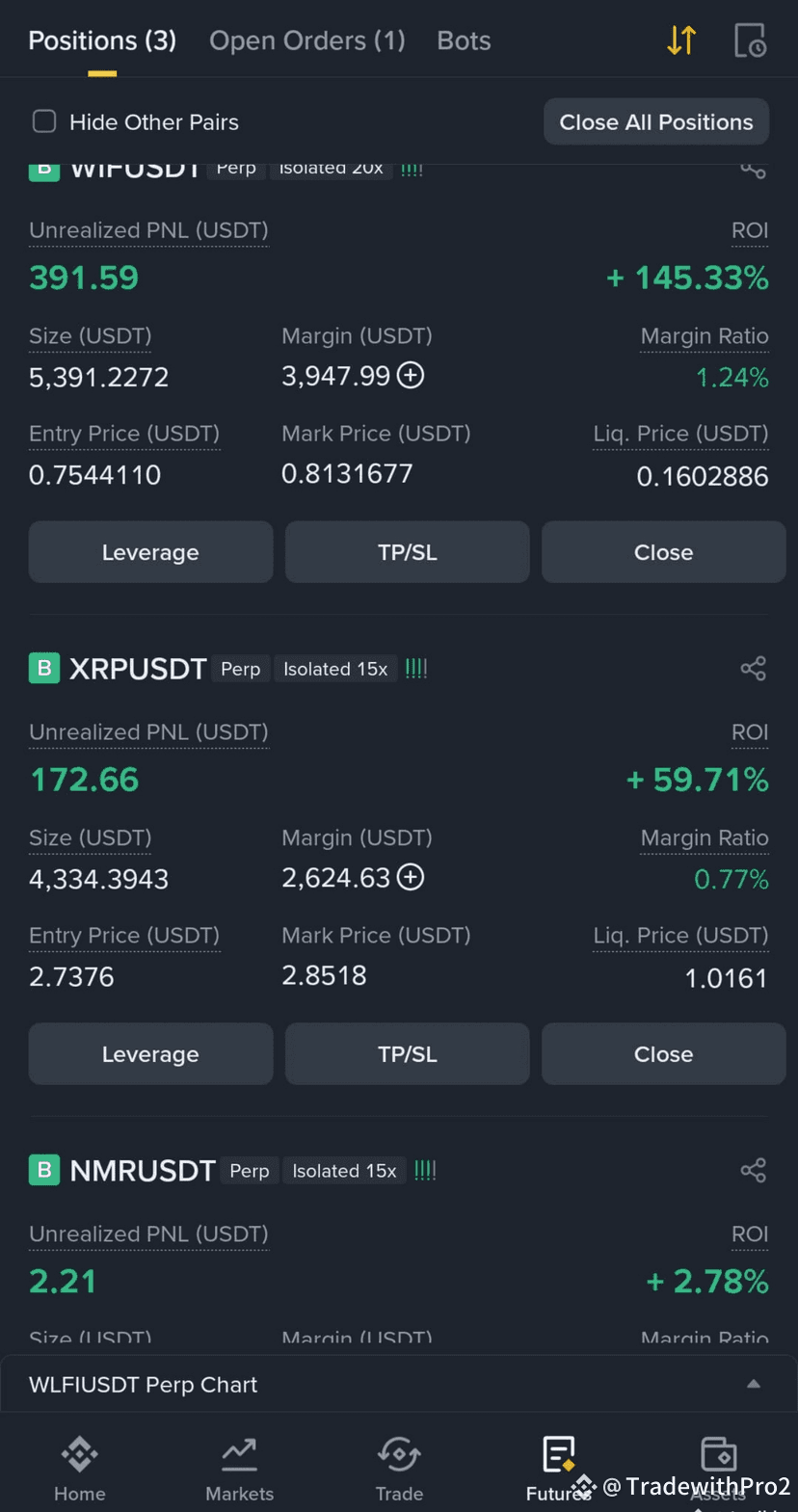Tap NMRUSDT Isolated 15x tag

[344, 1171]
